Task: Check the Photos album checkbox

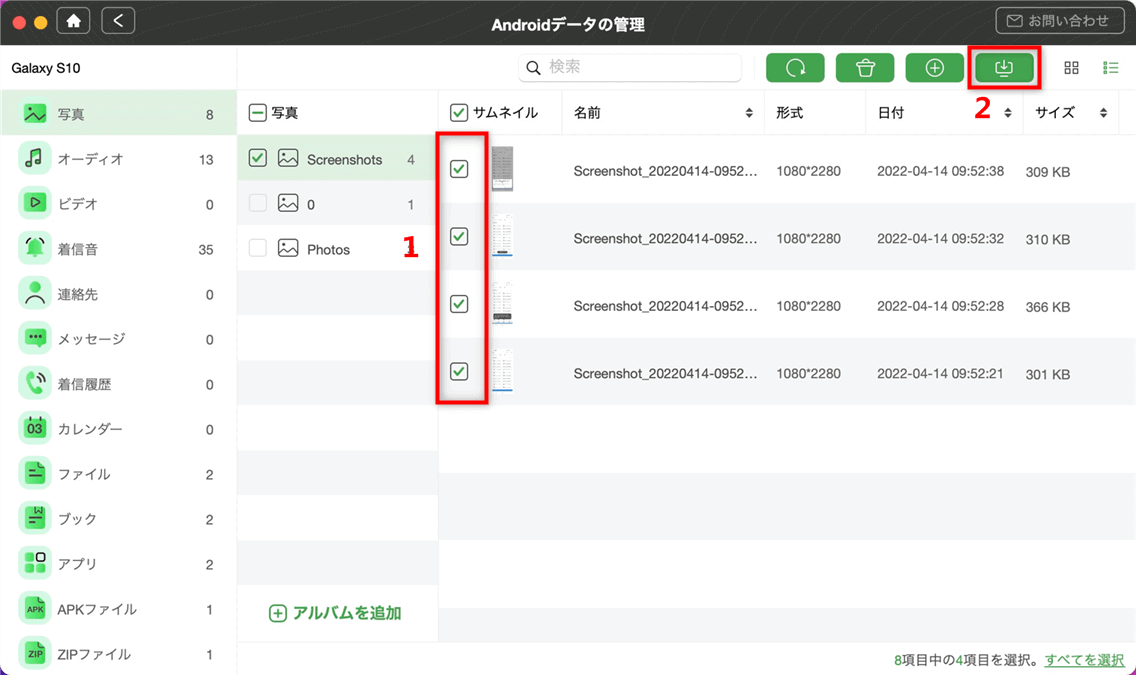Action: tap(257, 248)
